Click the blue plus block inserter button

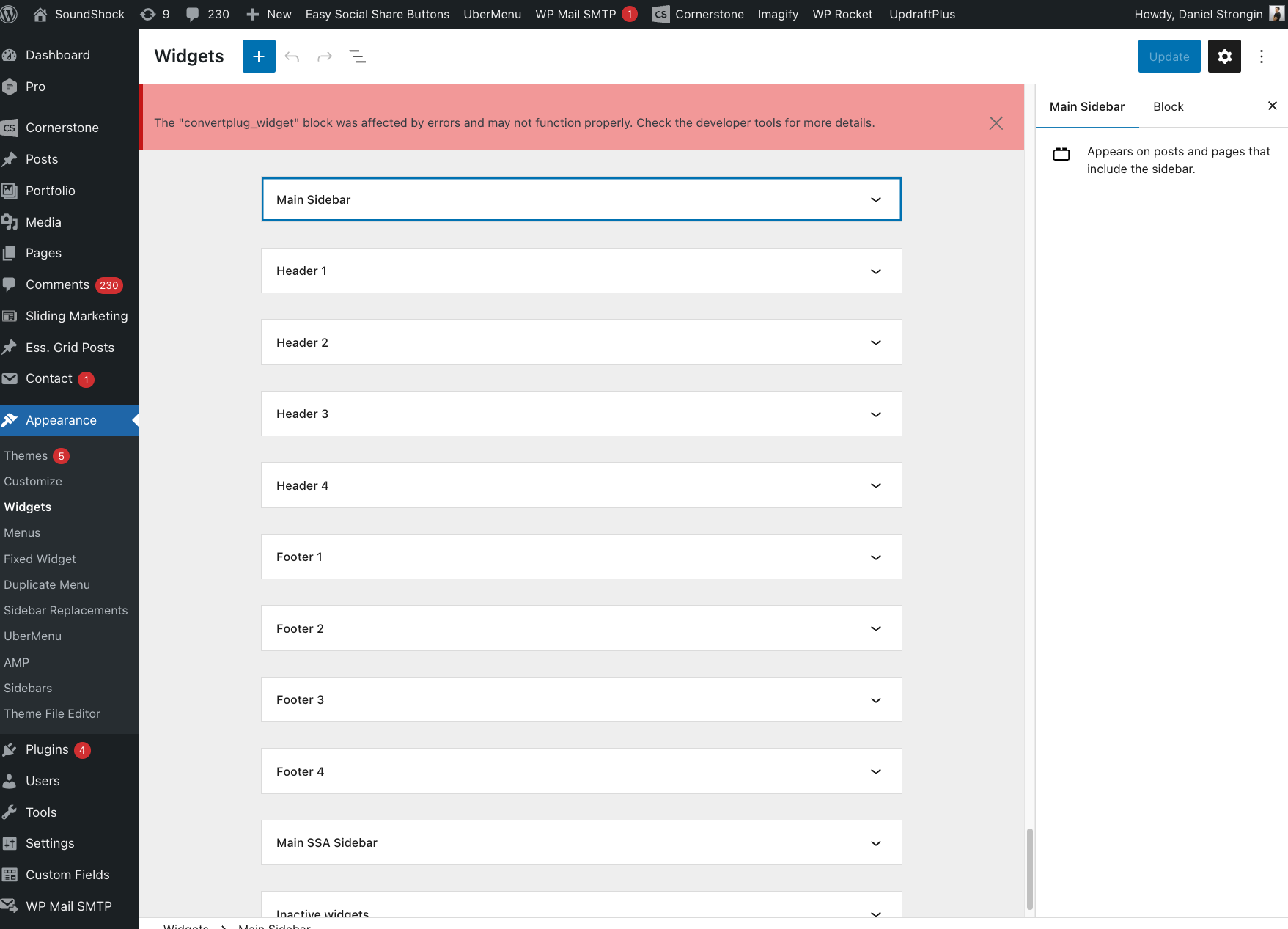tap(259, 56)
